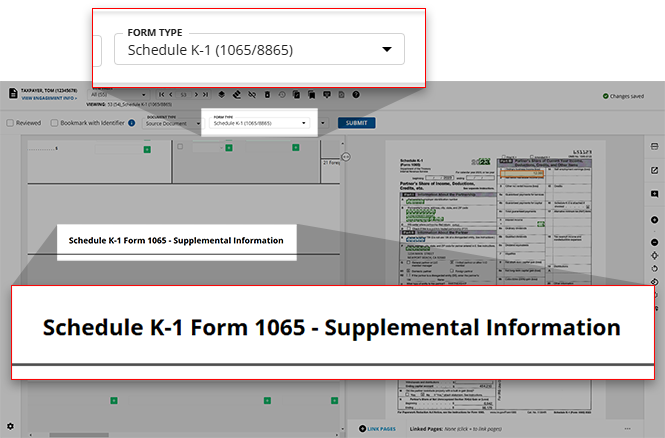Click the Link Pages button

click(x=377, y=429)
